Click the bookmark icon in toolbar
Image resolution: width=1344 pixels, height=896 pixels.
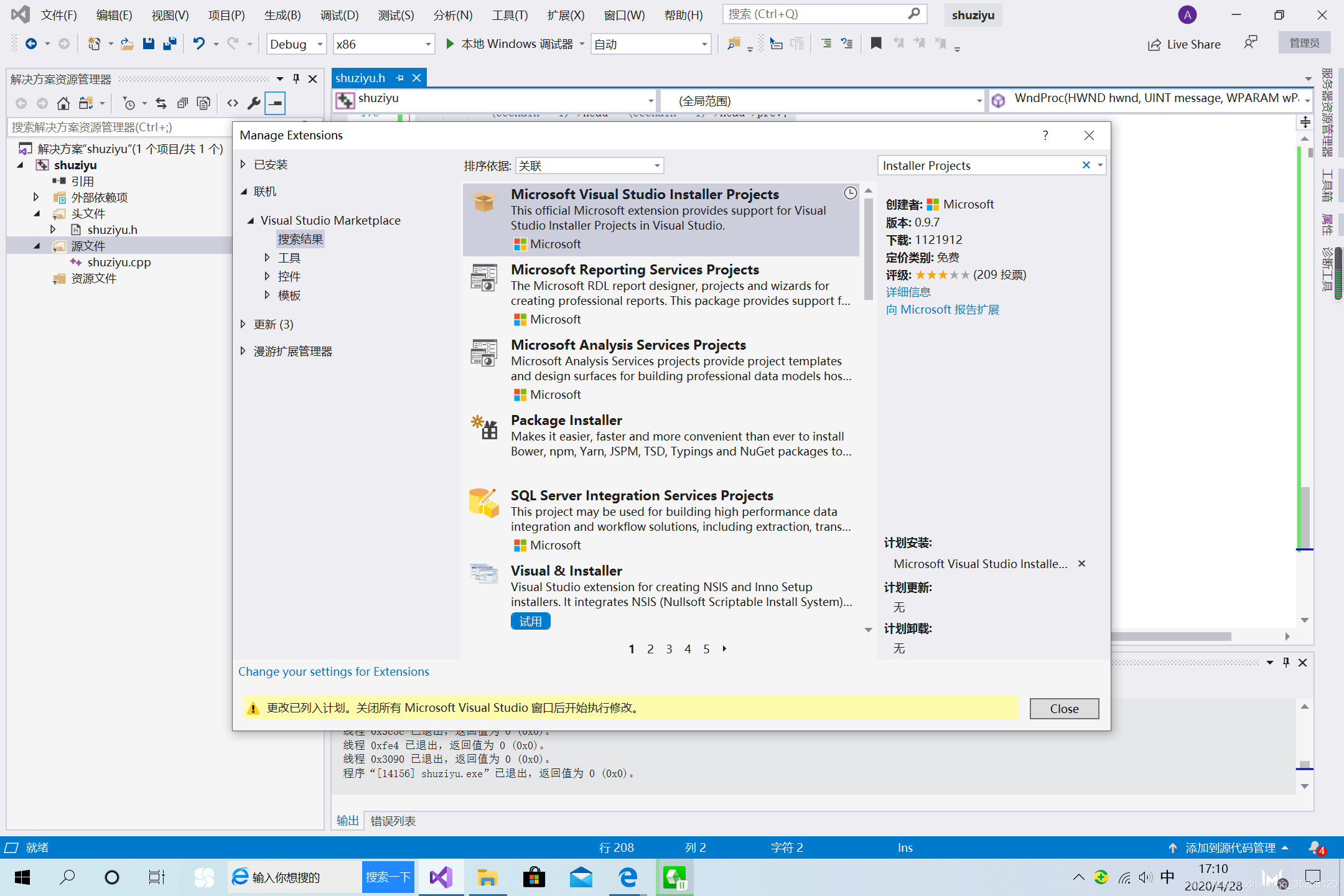click(x=875, y=44)
